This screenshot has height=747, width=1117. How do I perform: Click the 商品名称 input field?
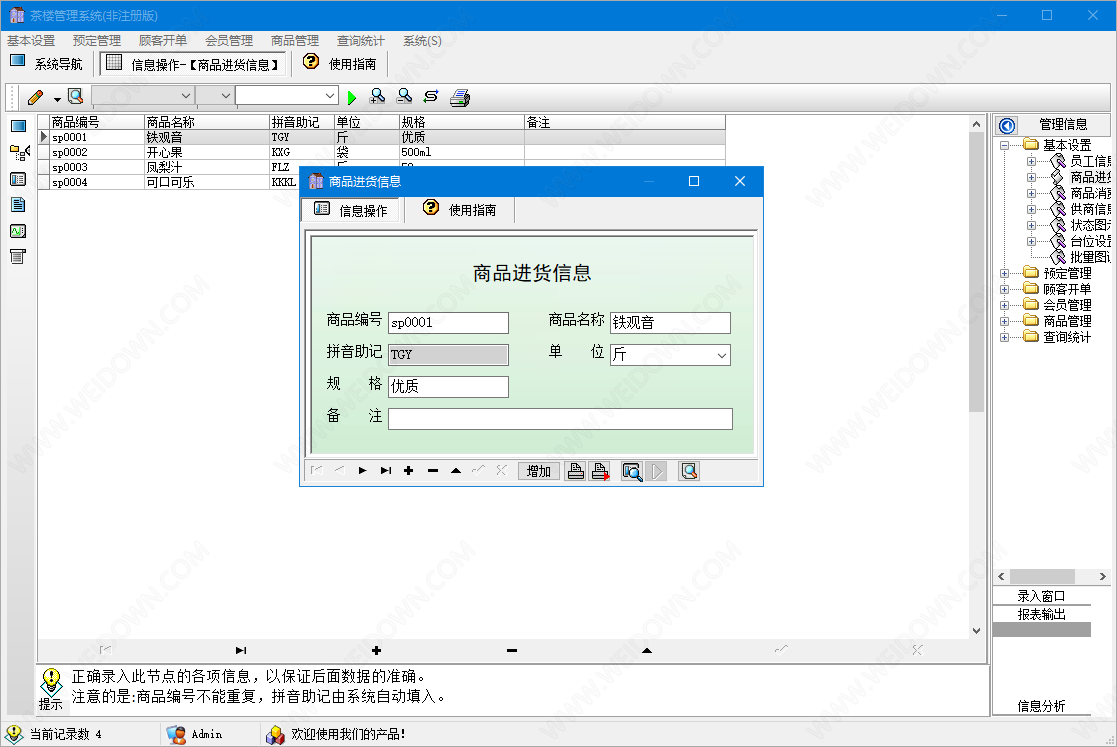click(x=670, y=323)
